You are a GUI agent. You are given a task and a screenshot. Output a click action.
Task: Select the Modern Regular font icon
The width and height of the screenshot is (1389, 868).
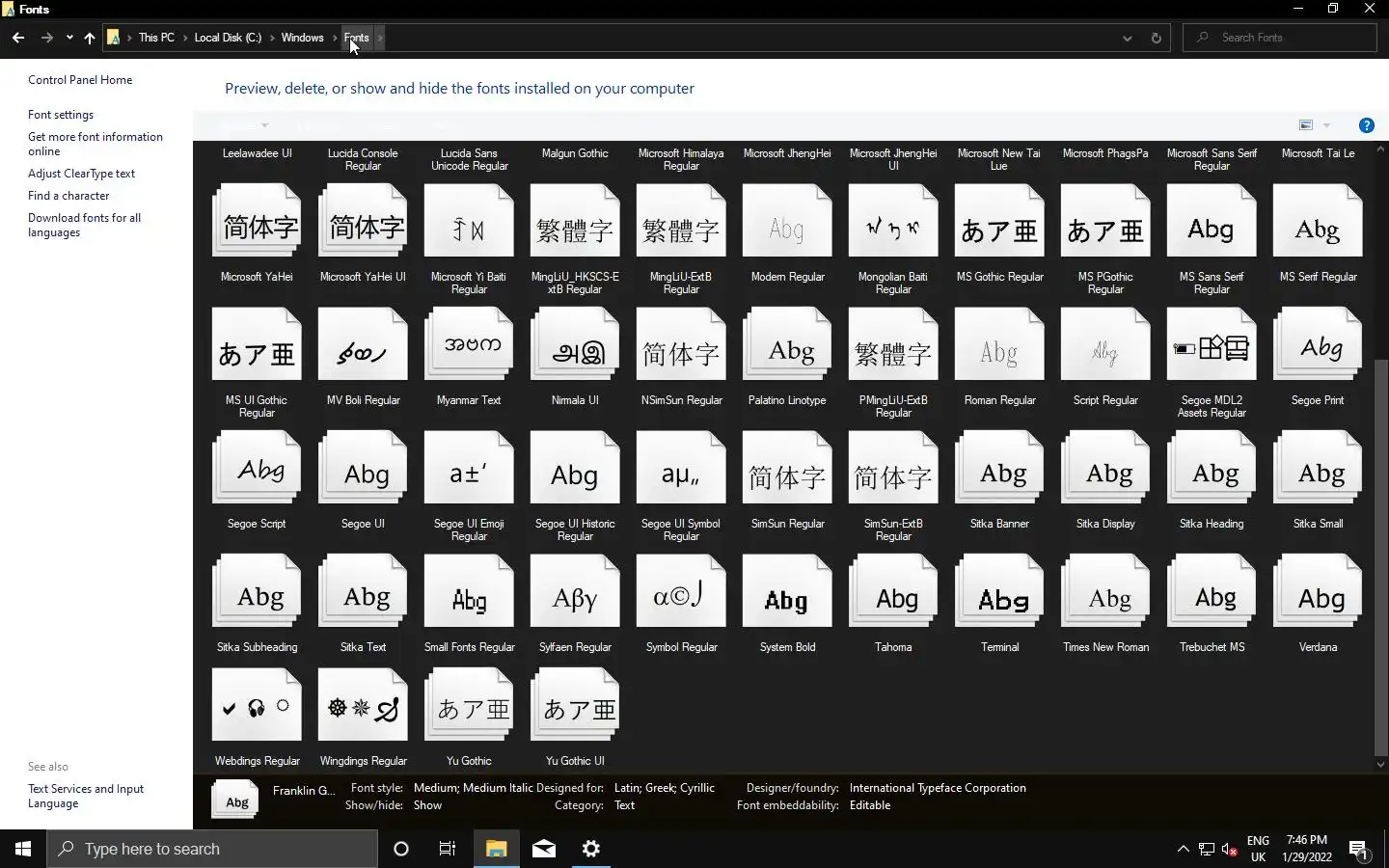click(x=787, y=221)
